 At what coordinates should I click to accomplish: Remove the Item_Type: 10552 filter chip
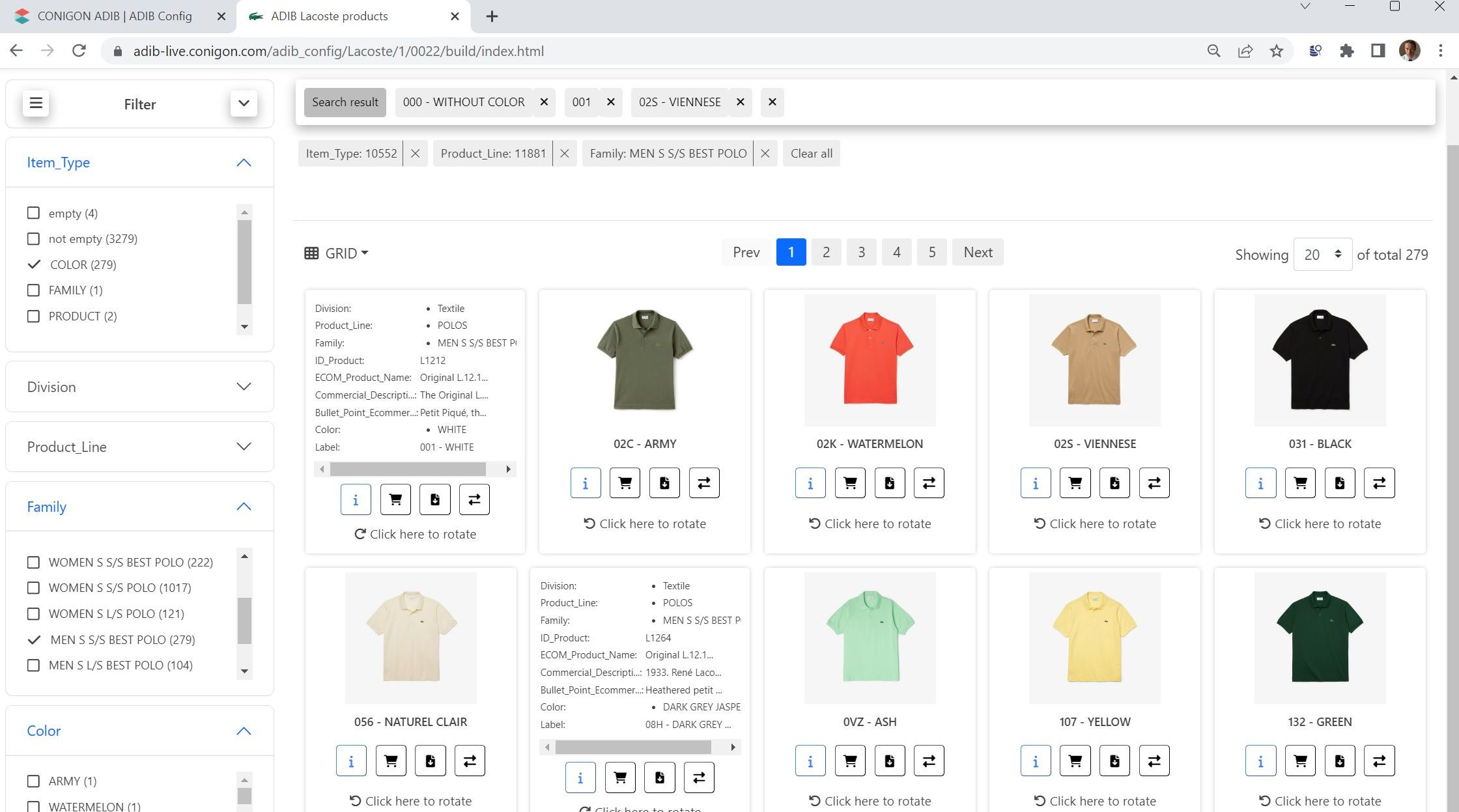[x=415, y=154]
